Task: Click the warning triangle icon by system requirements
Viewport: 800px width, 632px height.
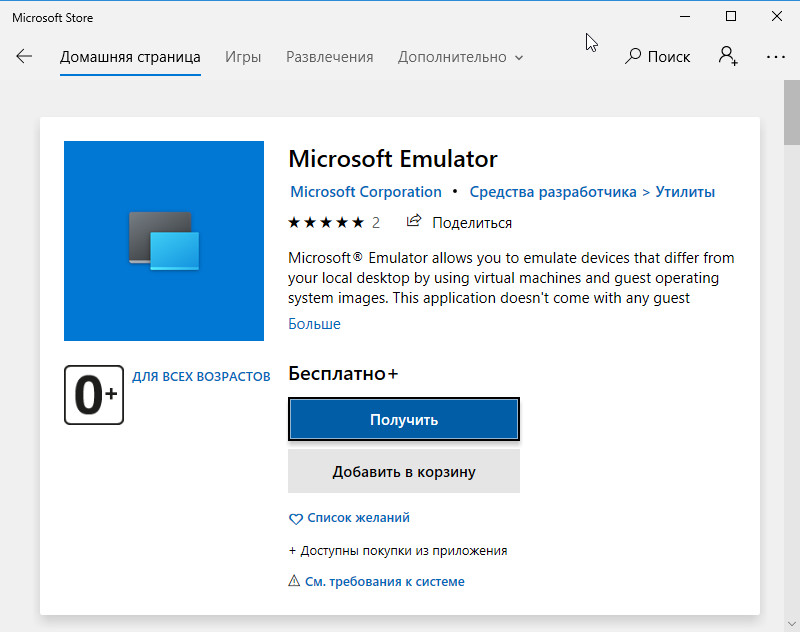Action: (x=294, y=581)
